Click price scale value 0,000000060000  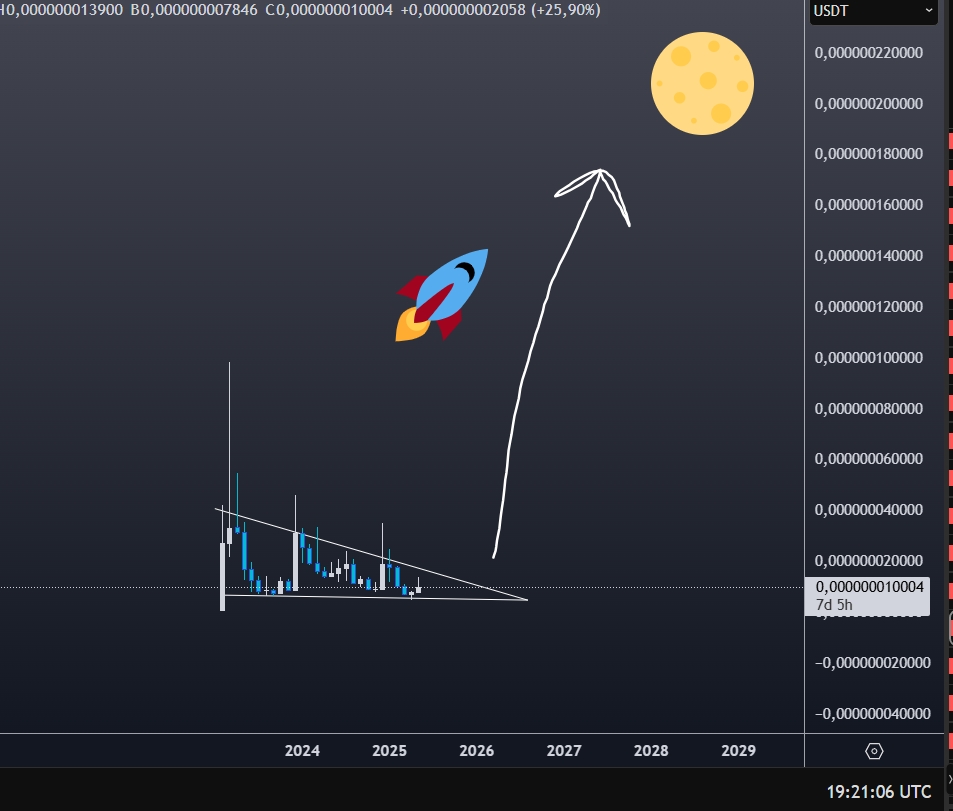tap(869, 459)
